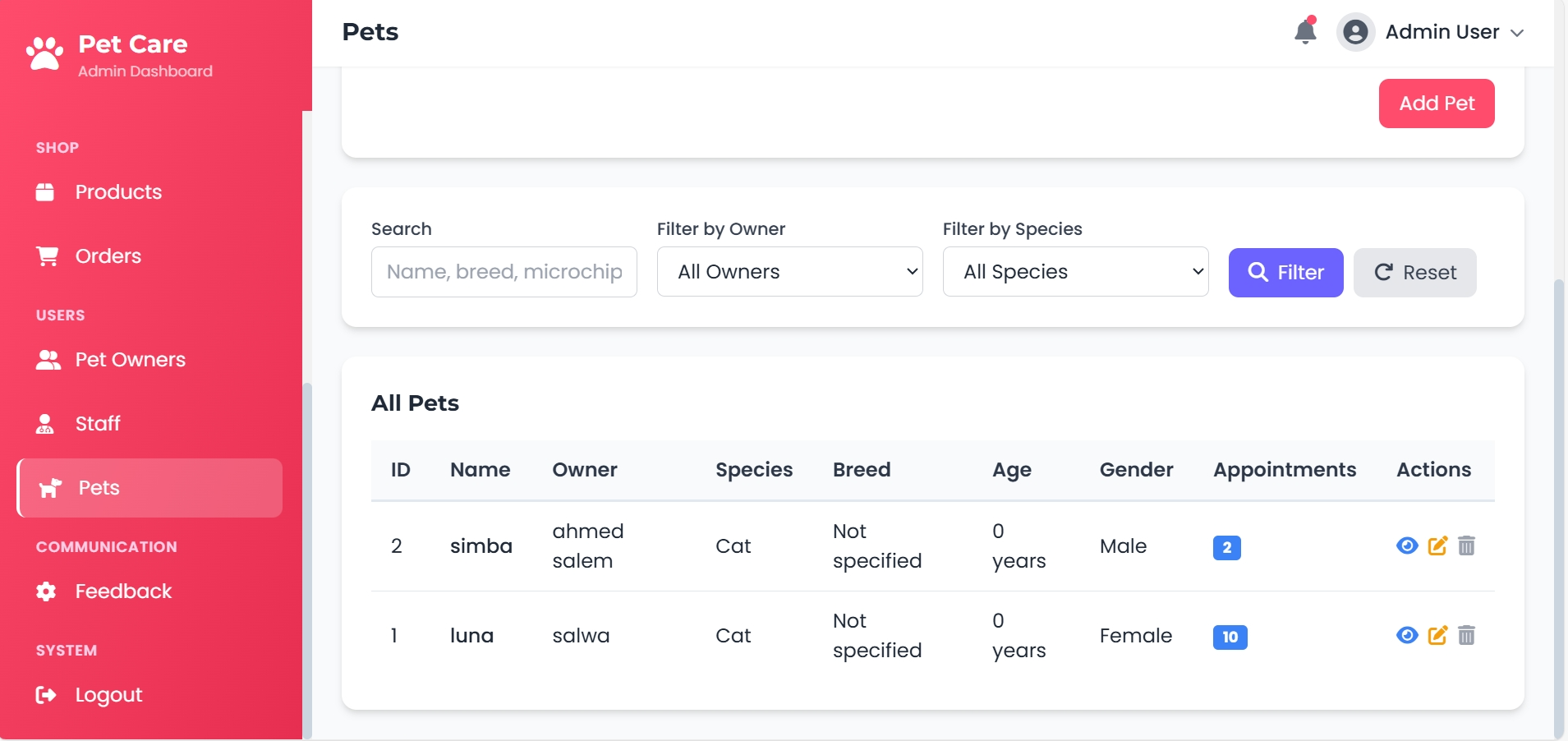The width and height of the screenshot is (1568, 741).
Task: View luna's details with eye icon
Action: [1407, 636]
